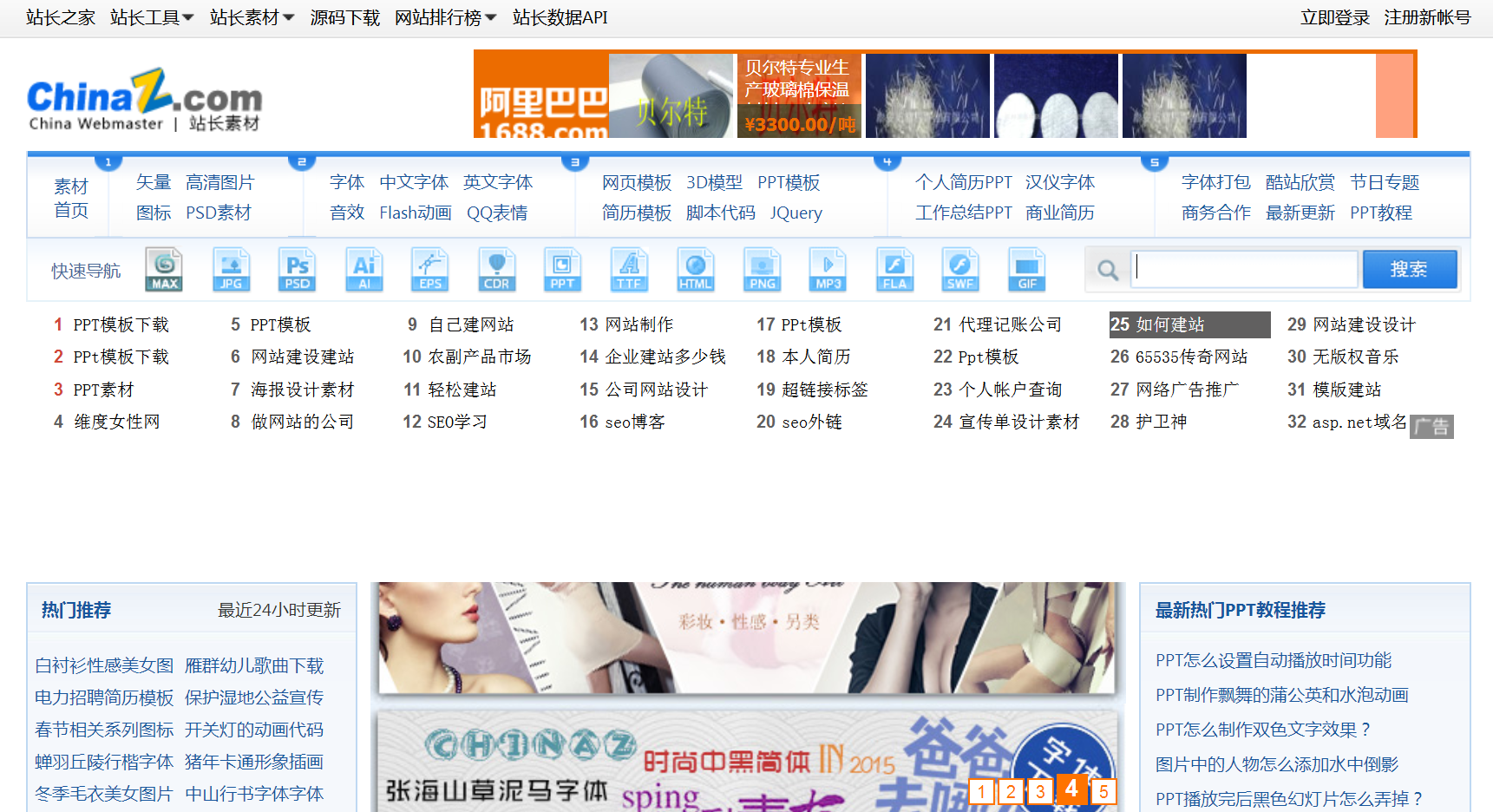The width and height of the screenshot is (1493, 812).
Task: Expand the 网站排行榜 dropdown menu
Action: click(x=445, y=17)
